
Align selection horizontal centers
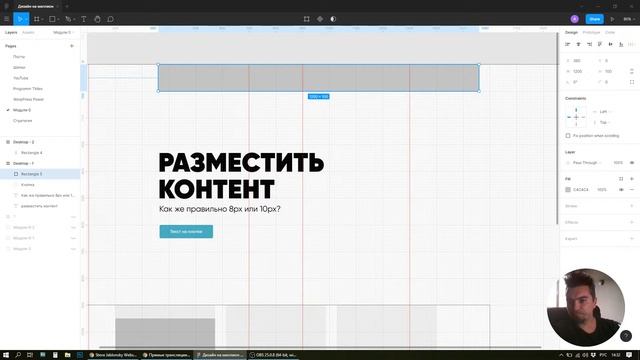click(578, 44)
